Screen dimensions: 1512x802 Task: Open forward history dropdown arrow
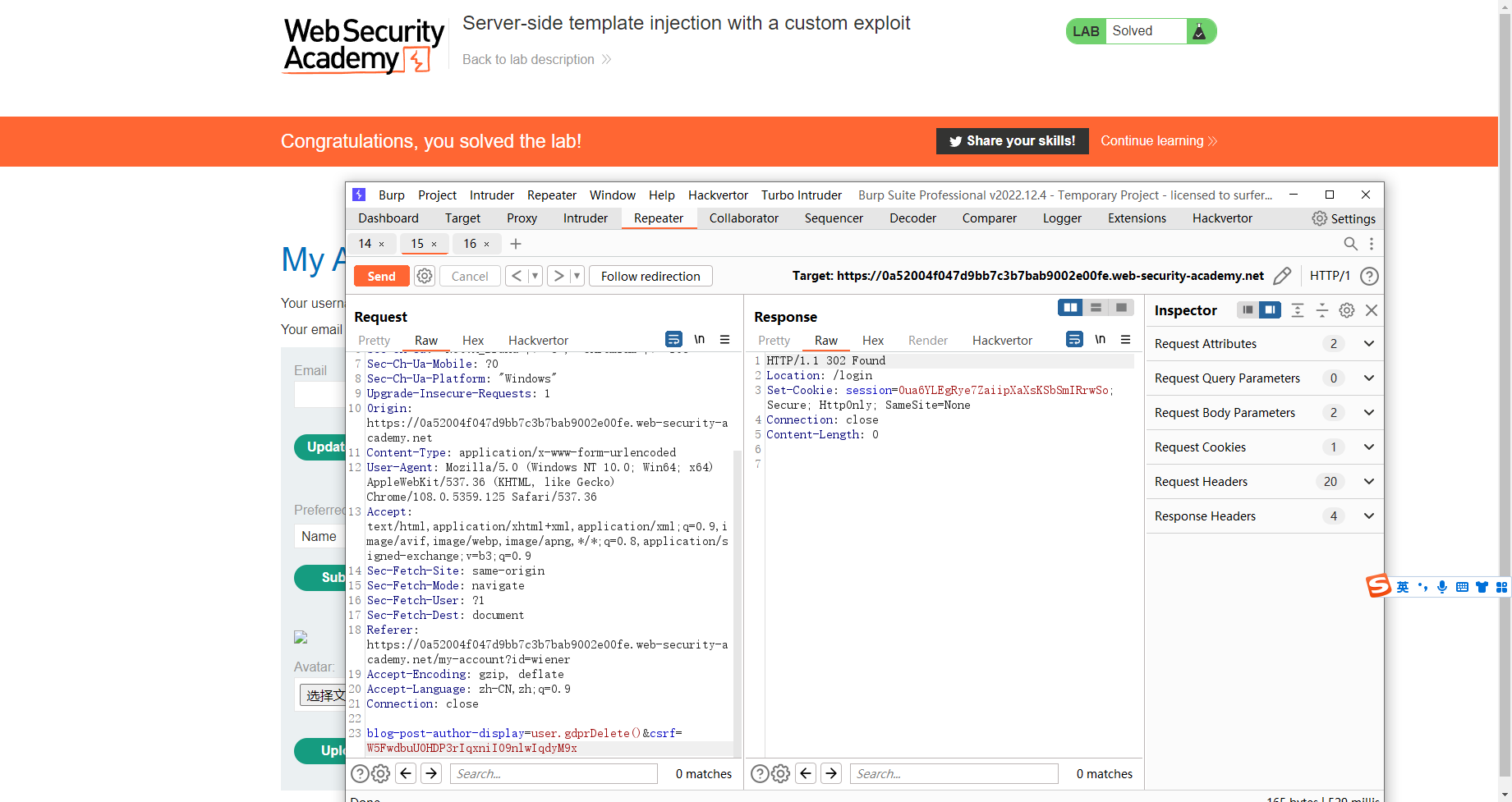tap(577, 276)
